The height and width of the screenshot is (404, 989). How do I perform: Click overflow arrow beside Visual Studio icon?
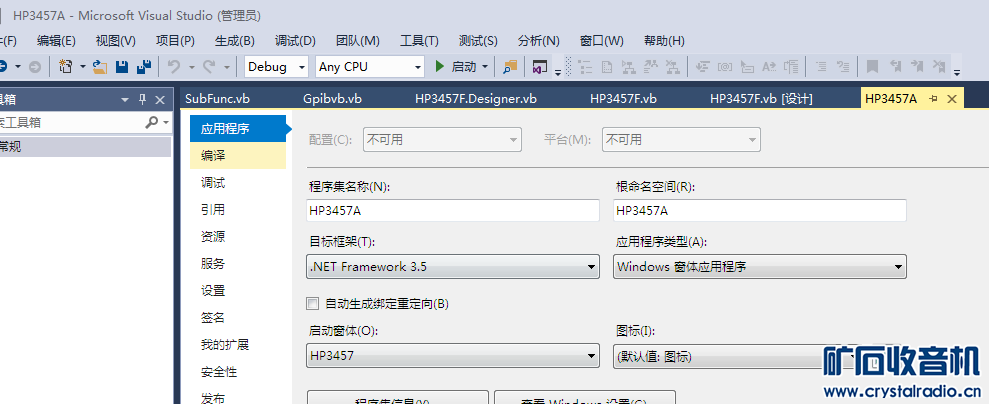click(557, 72)
